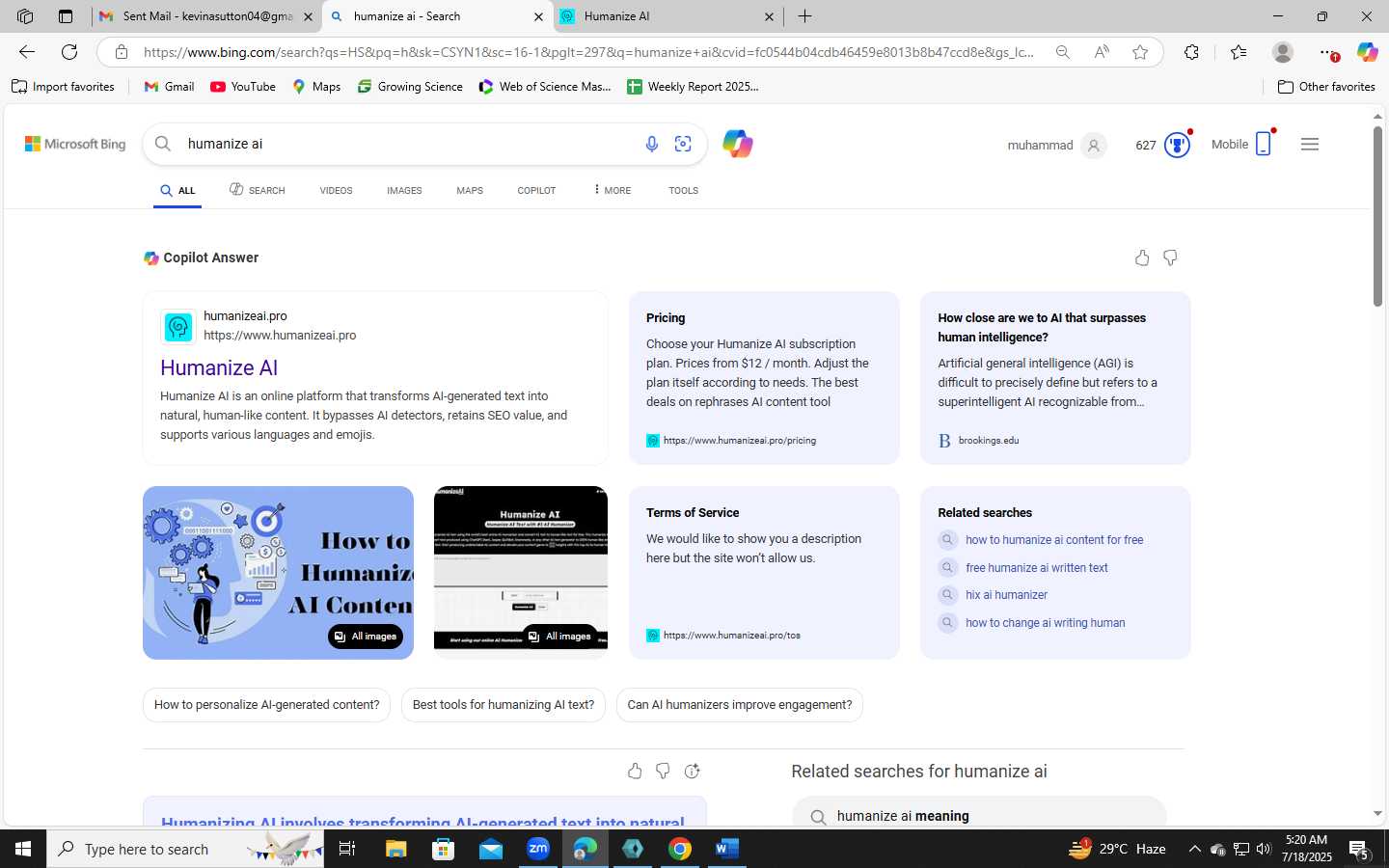
Task: Activate Read aloud icon in address bar
Action: [x=1101, y=52]
